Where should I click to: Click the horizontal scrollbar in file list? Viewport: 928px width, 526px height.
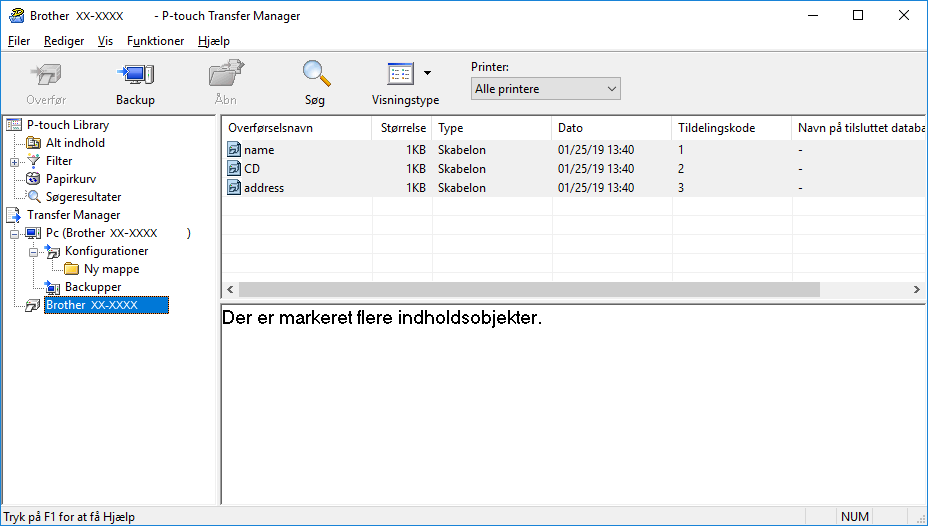528,289
